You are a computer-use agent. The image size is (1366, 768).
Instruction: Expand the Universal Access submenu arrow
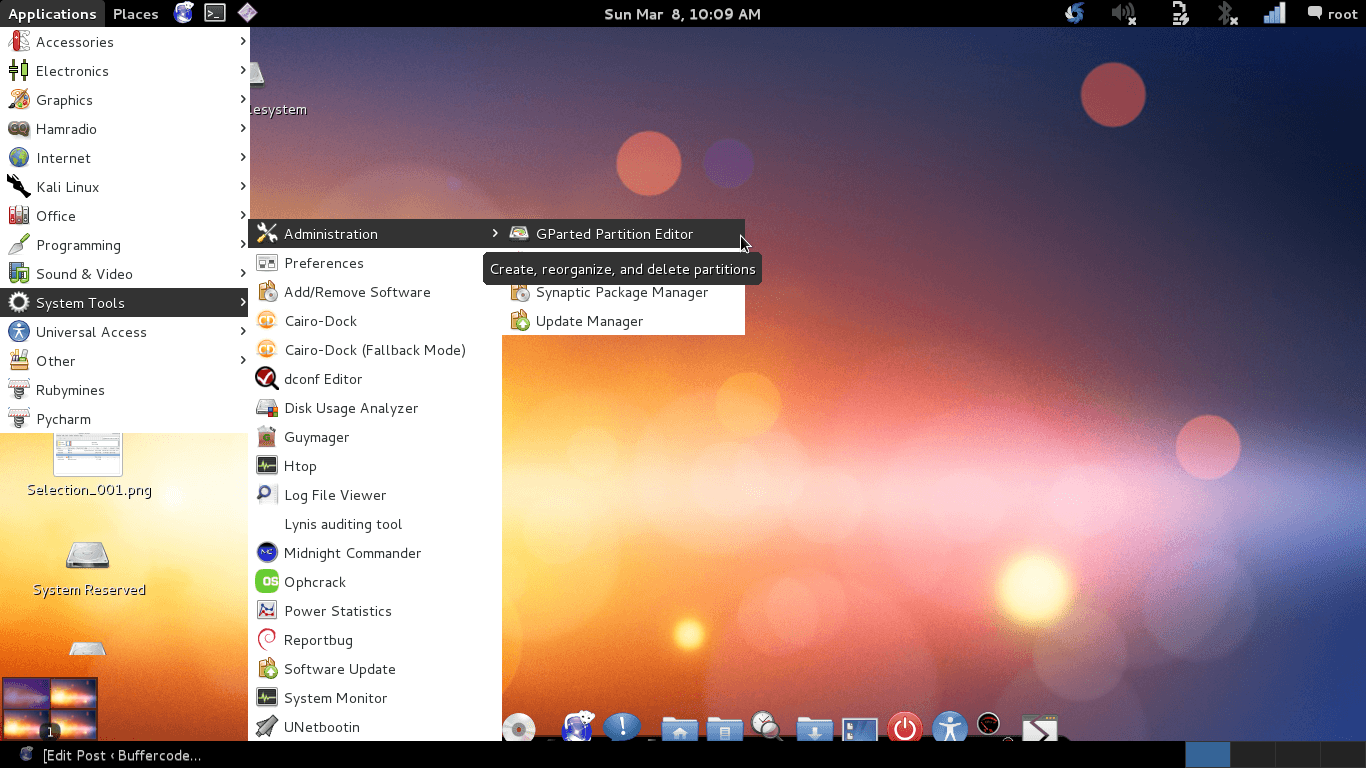pos(243,332)
